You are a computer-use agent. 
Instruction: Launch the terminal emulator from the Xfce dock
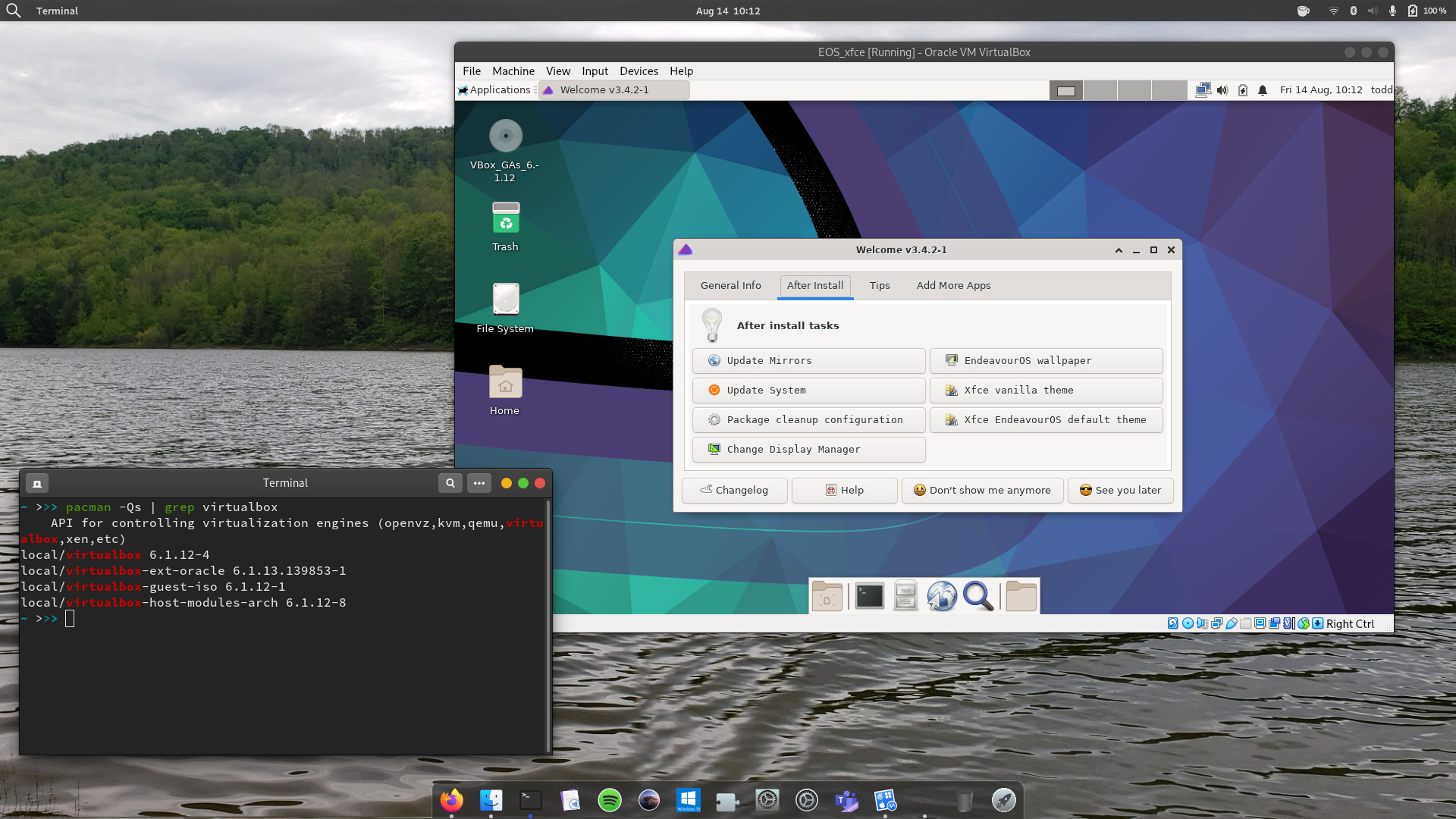(869, 596)
